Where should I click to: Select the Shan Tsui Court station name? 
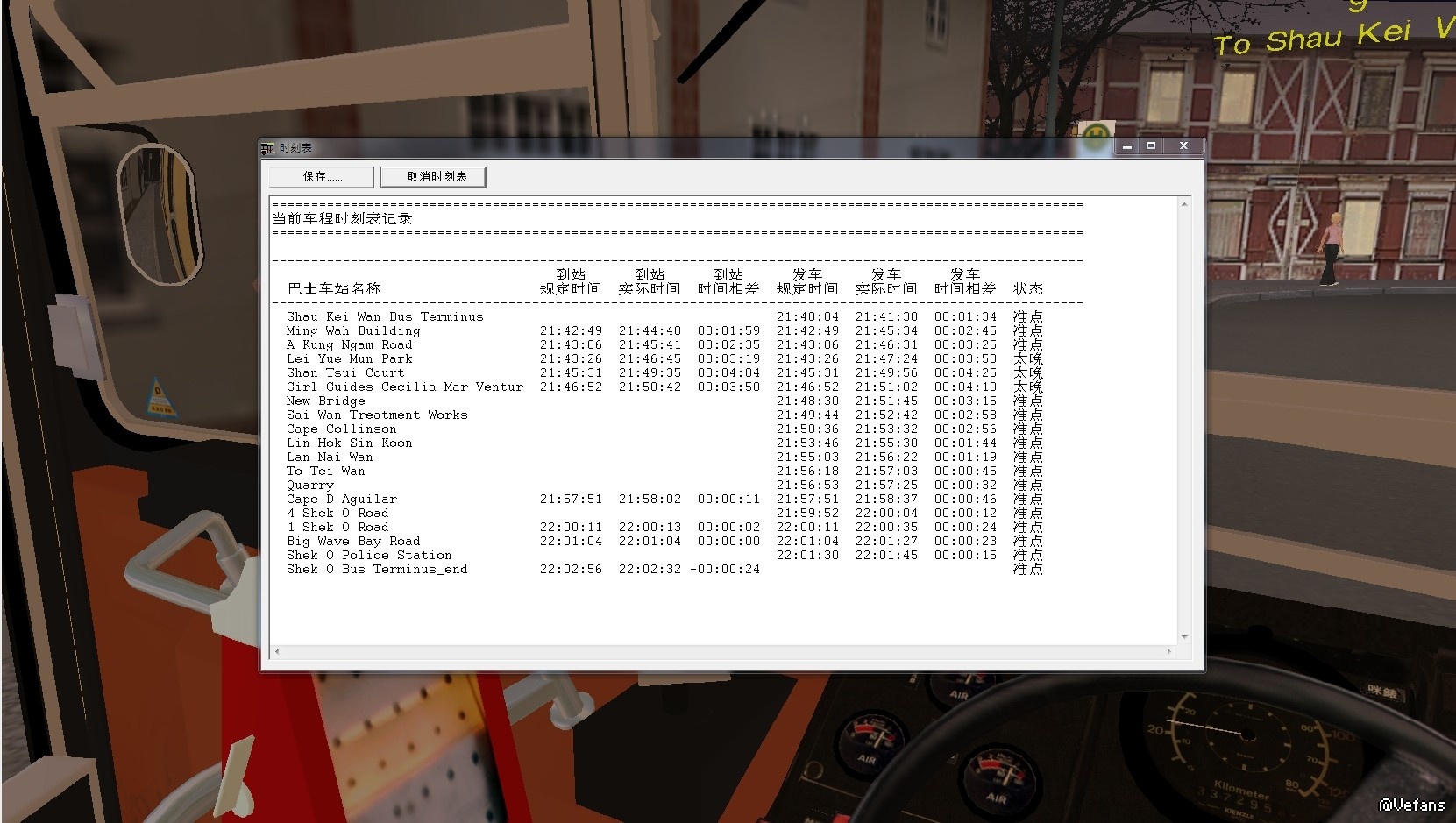(345, 372)
